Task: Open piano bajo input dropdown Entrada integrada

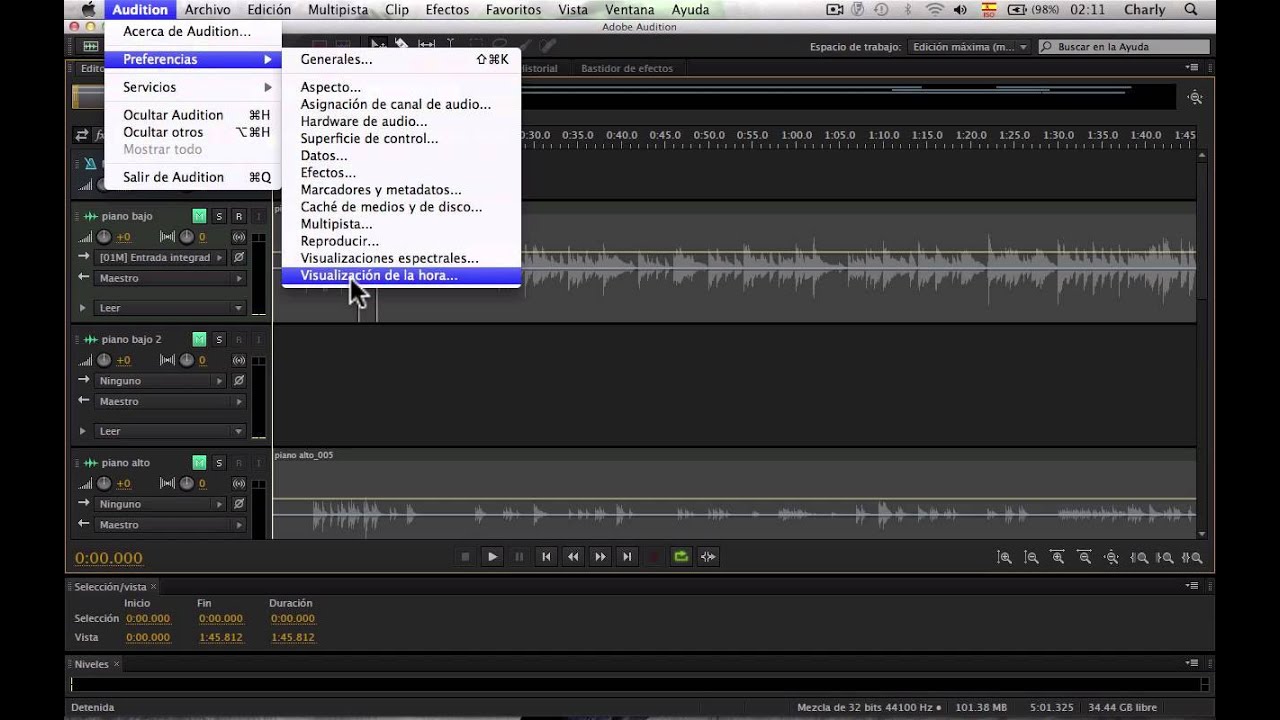Action: [160, 257]
